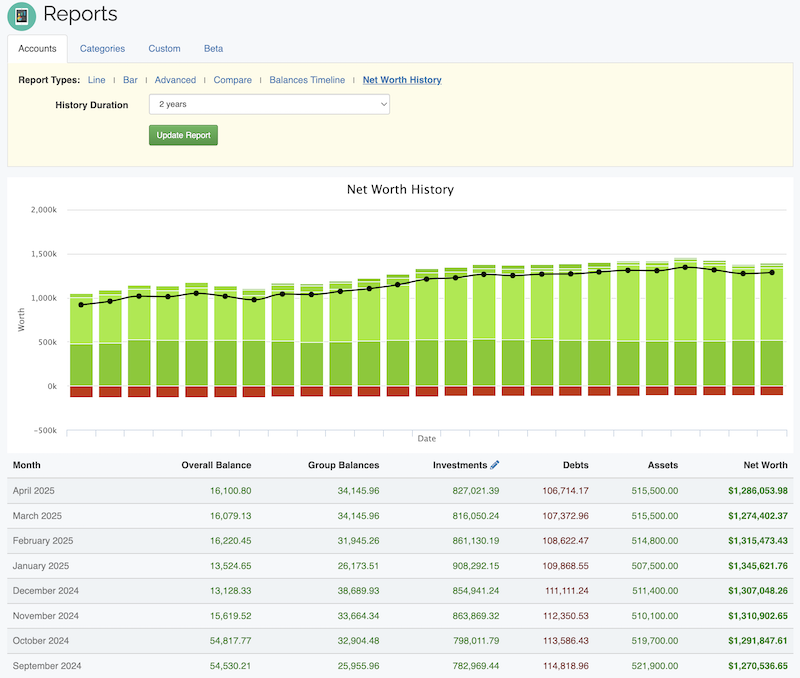Click the Debts column header

pyautogui.click(x=575, y=465)
